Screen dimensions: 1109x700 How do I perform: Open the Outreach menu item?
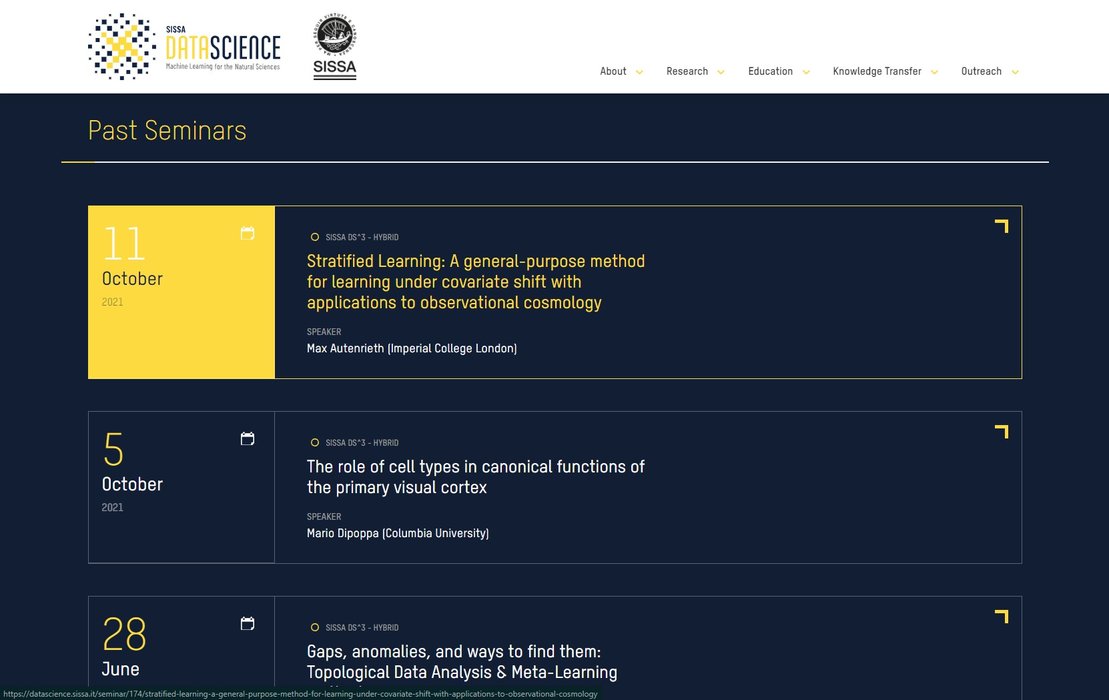click(981, 72)
